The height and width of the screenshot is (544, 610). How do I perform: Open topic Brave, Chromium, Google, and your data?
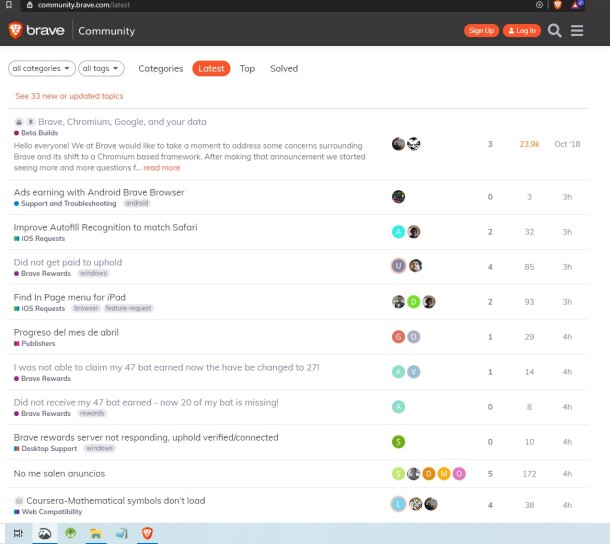pos(122,122)
